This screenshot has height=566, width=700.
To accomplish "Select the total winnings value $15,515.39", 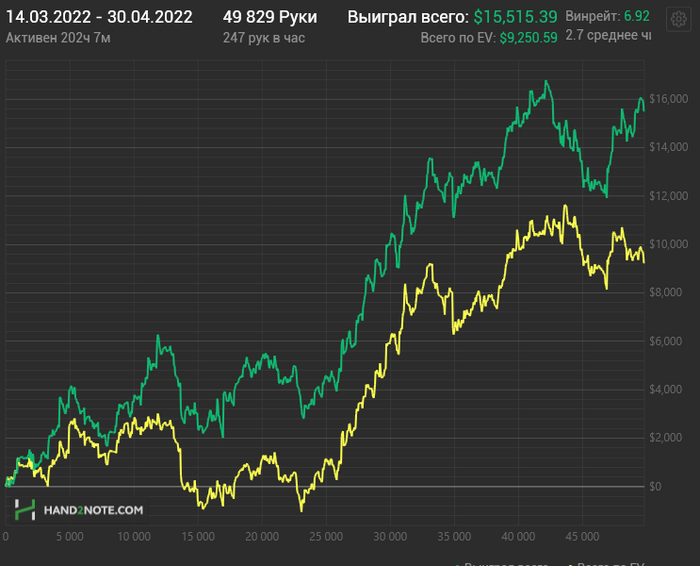I will pos(515,17).
